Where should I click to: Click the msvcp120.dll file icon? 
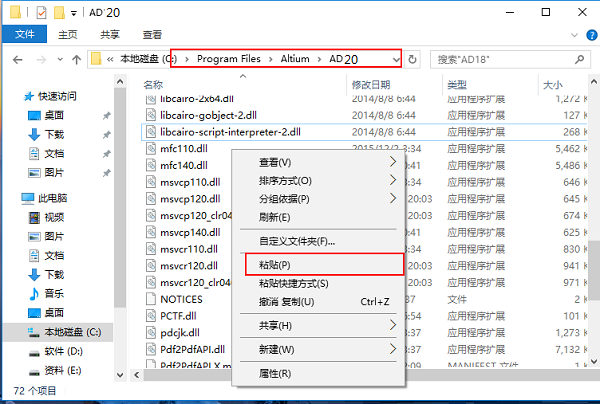click(151, 199)
